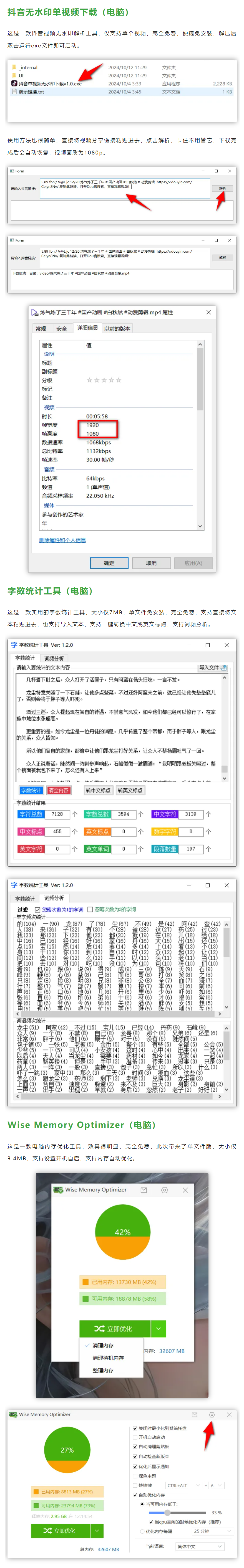
Task: Switch to the 安全 tab
Action: (62, 329)
